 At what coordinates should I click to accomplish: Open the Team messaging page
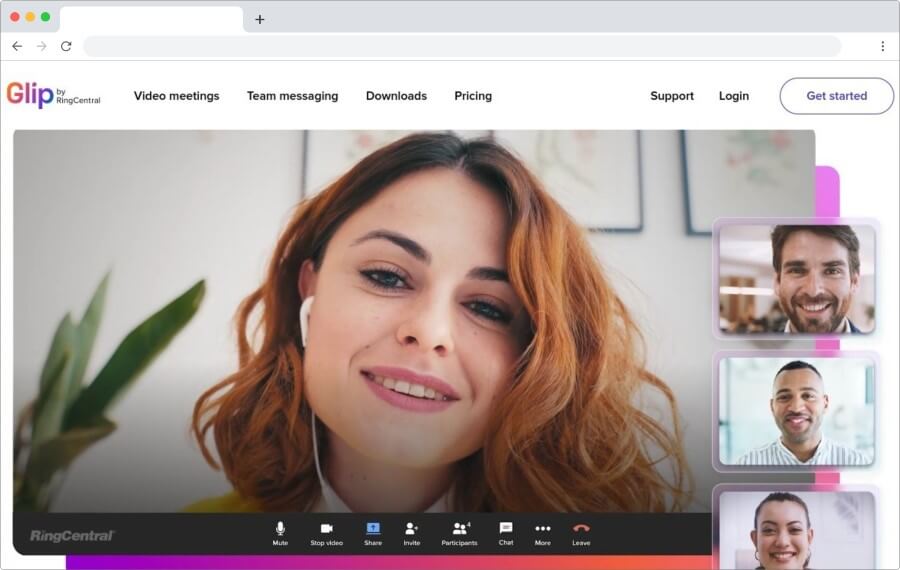click(x=293, y=96)
